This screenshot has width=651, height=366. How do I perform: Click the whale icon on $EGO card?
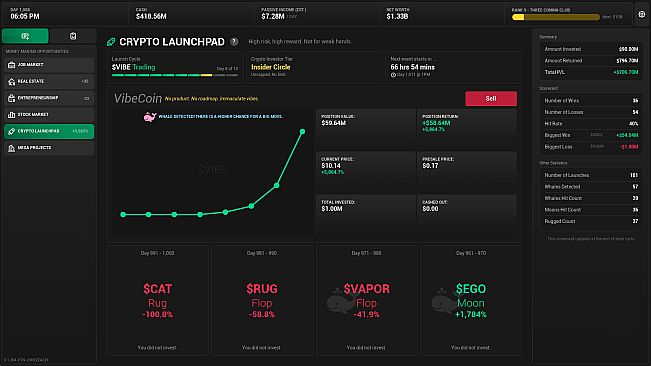pyautogui.click(x=445, y=300)
